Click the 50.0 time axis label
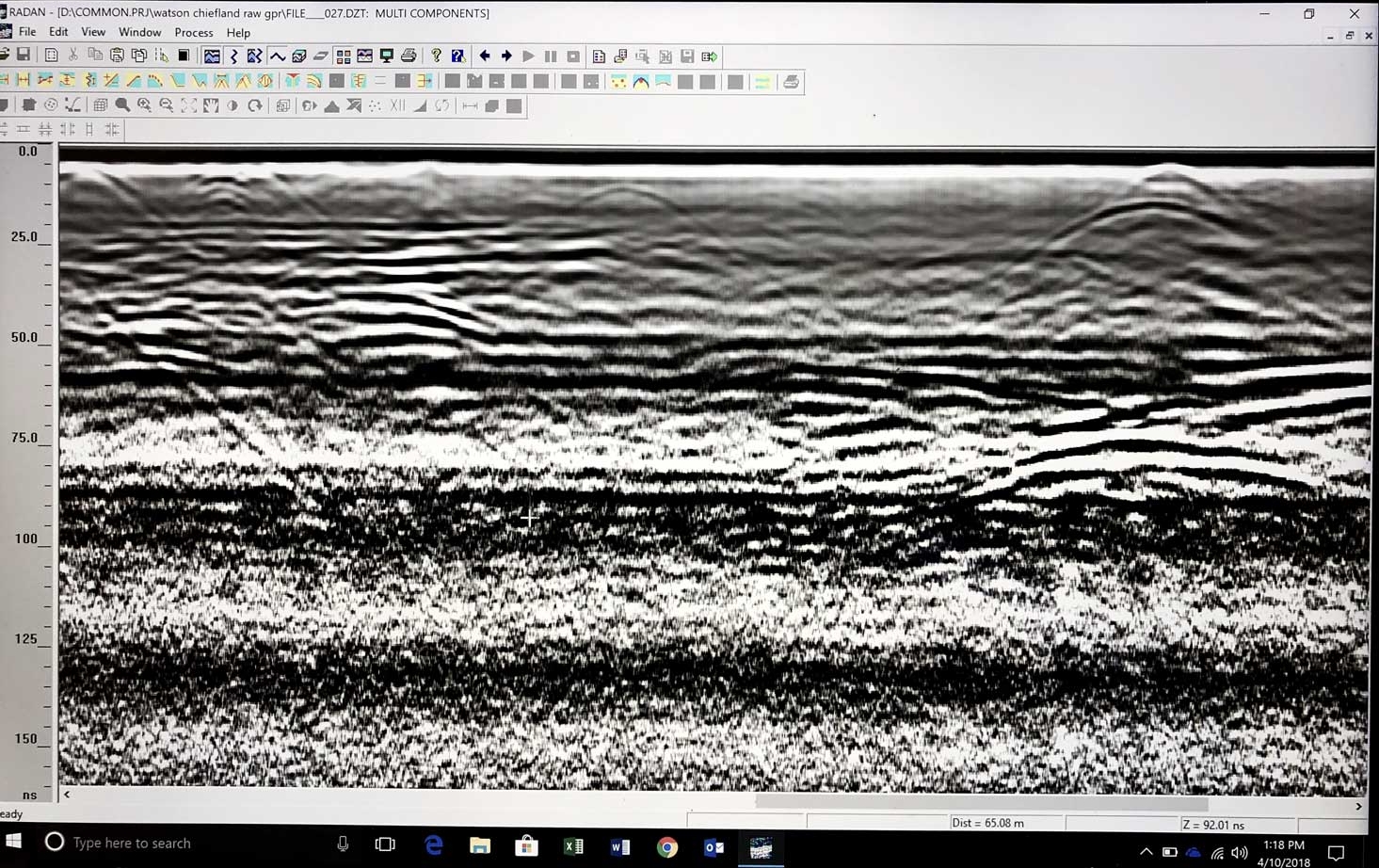This screenshot has width=1379, height=868. 24,337
